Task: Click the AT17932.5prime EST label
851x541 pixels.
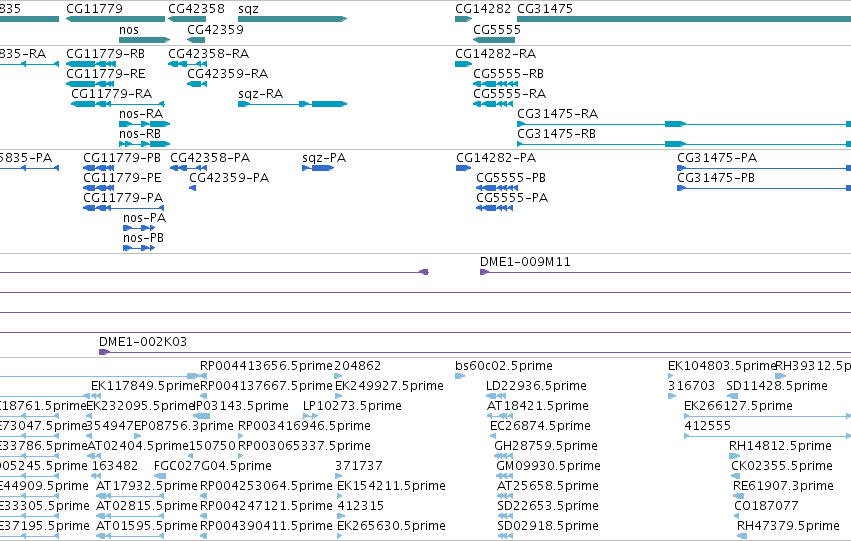Action: click(x=147, y=486)
